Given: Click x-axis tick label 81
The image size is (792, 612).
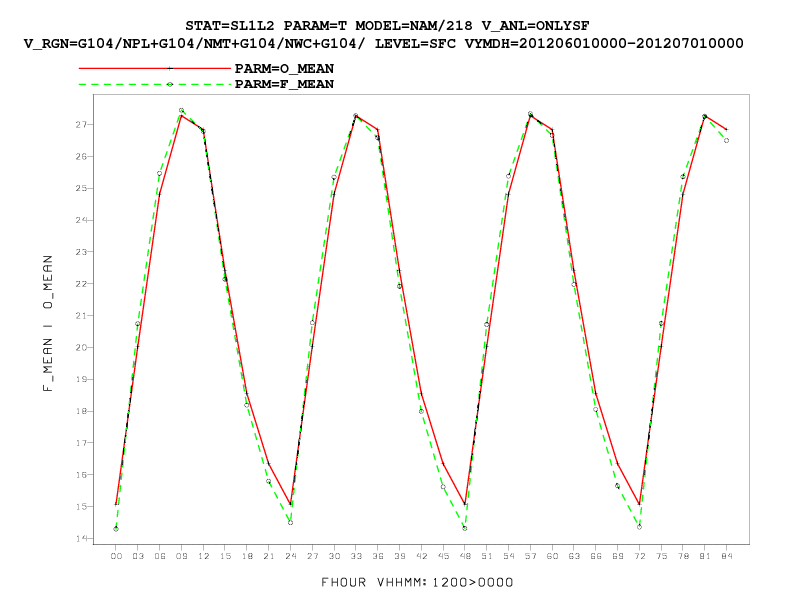Looking at the screenshot, I should tap(705, 556).
